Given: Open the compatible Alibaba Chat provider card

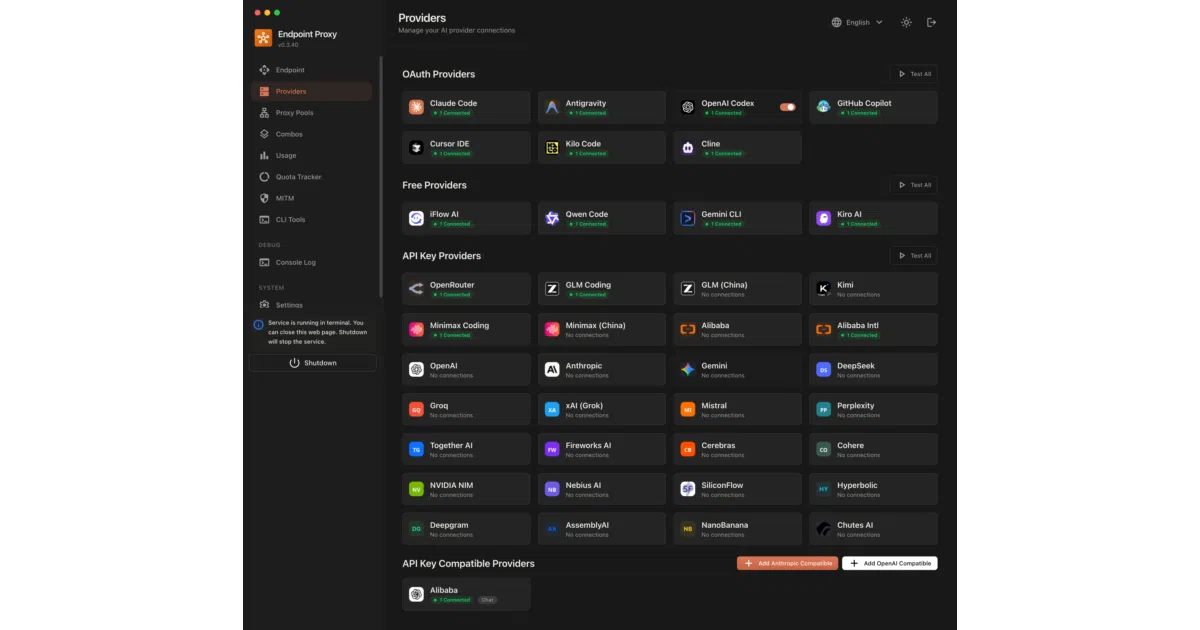Looking at the screenshot, I should coord(466,594).
